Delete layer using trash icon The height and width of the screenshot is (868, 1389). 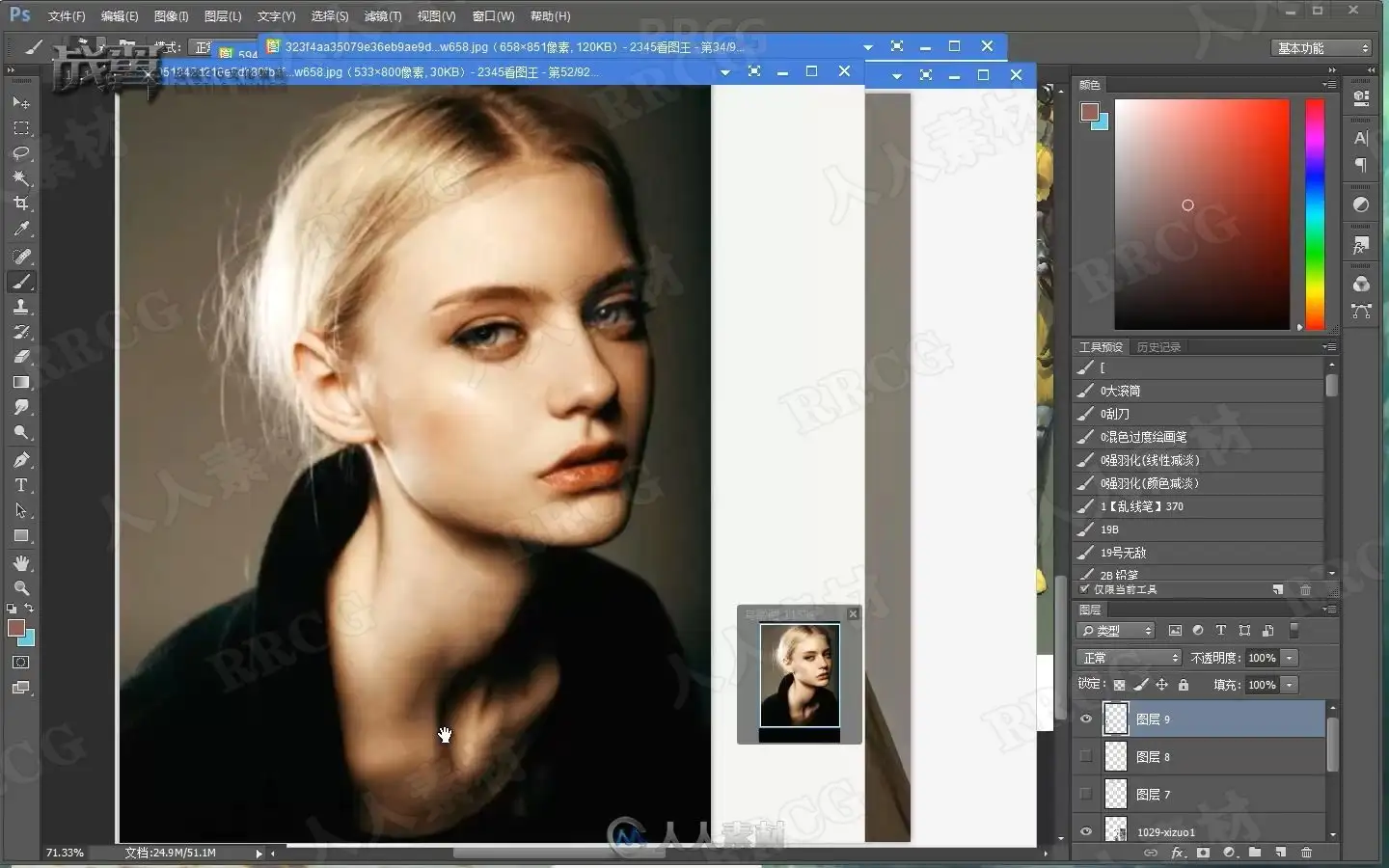[x=1306, y=853]
